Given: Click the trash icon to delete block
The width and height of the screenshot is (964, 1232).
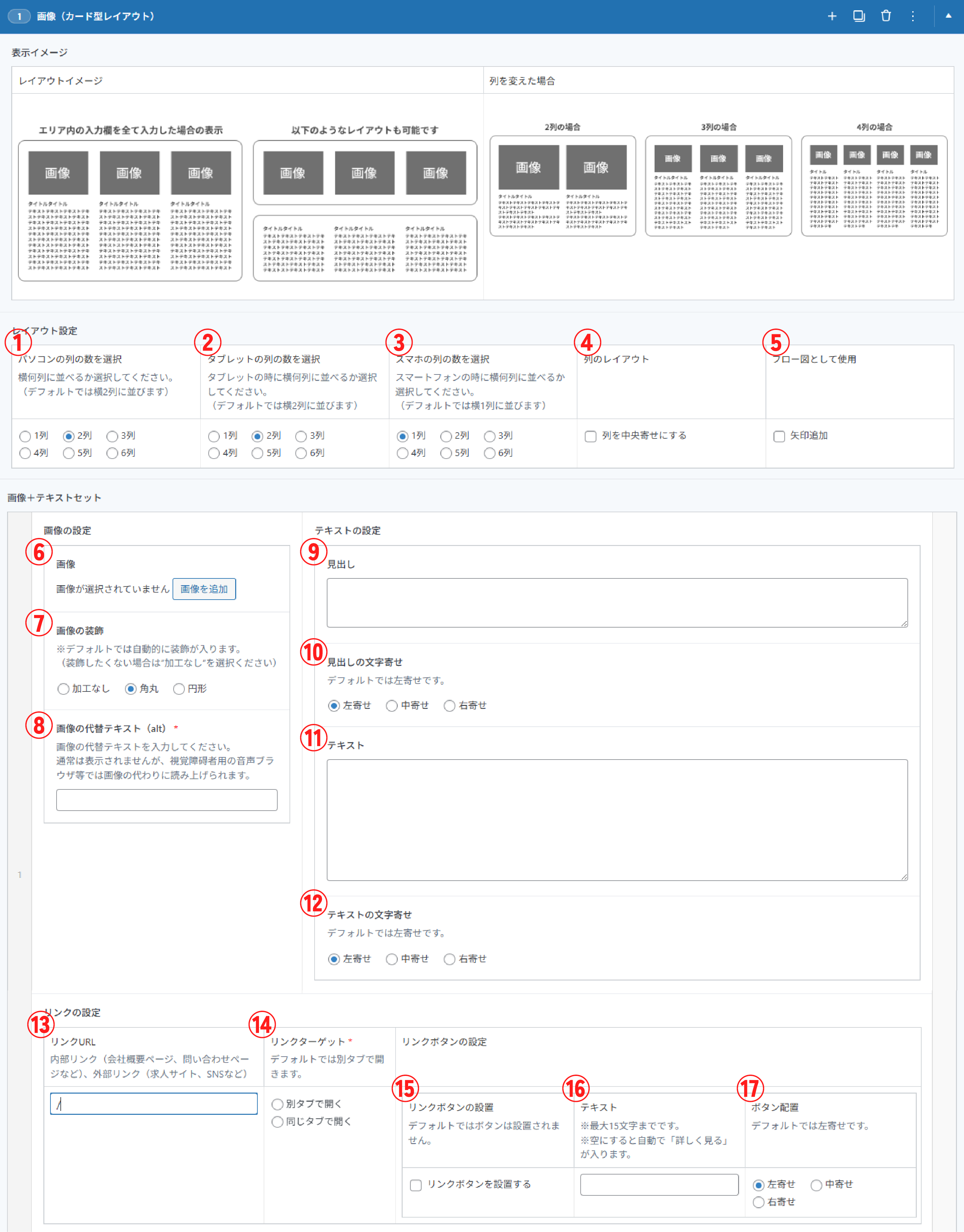Looking at the screenshot, I should pyautogui.click(x=886, y=16).
